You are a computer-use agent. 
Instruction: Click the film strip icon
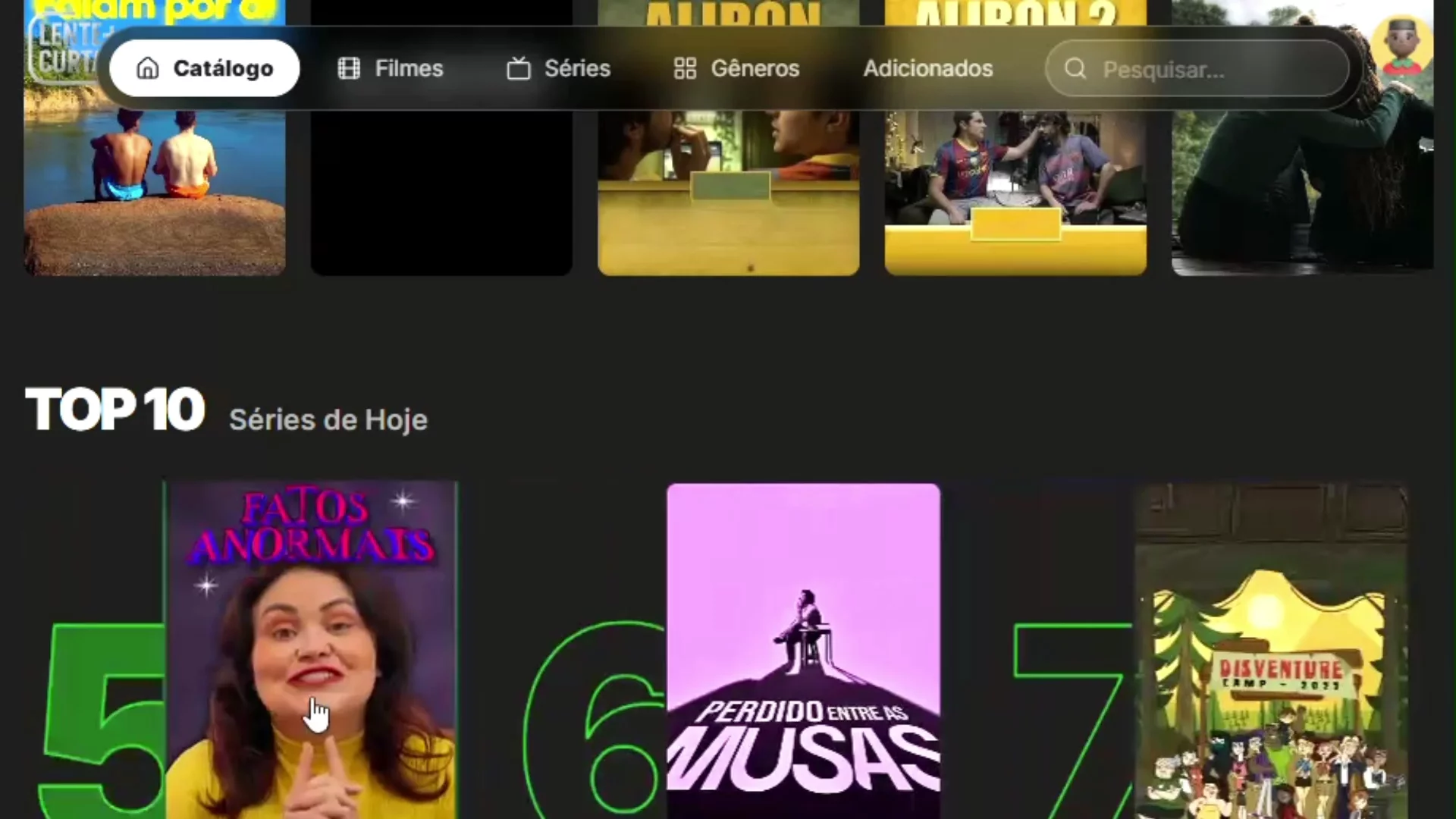click(349, 68)
